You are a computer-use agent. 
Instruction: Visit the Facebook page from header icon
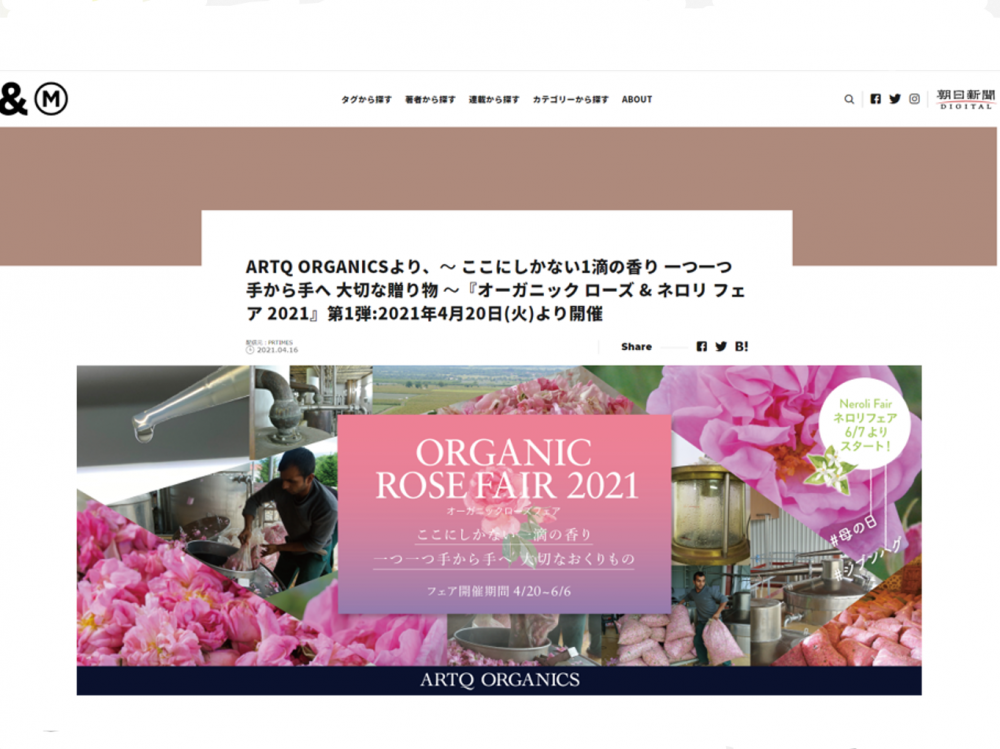876,99
